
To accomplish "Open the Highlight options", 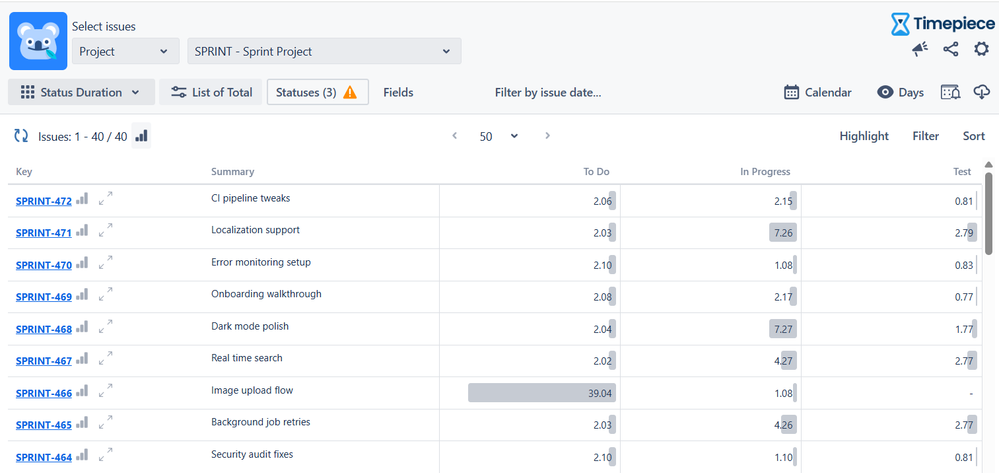I will point(864,136).
